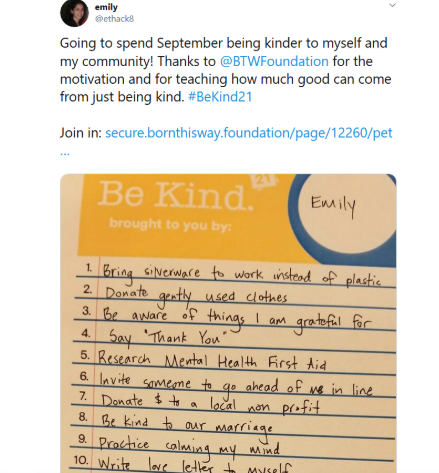Click list item 8 Be kind to marriage
Screen dimensions: 439x473
[176, 424]
